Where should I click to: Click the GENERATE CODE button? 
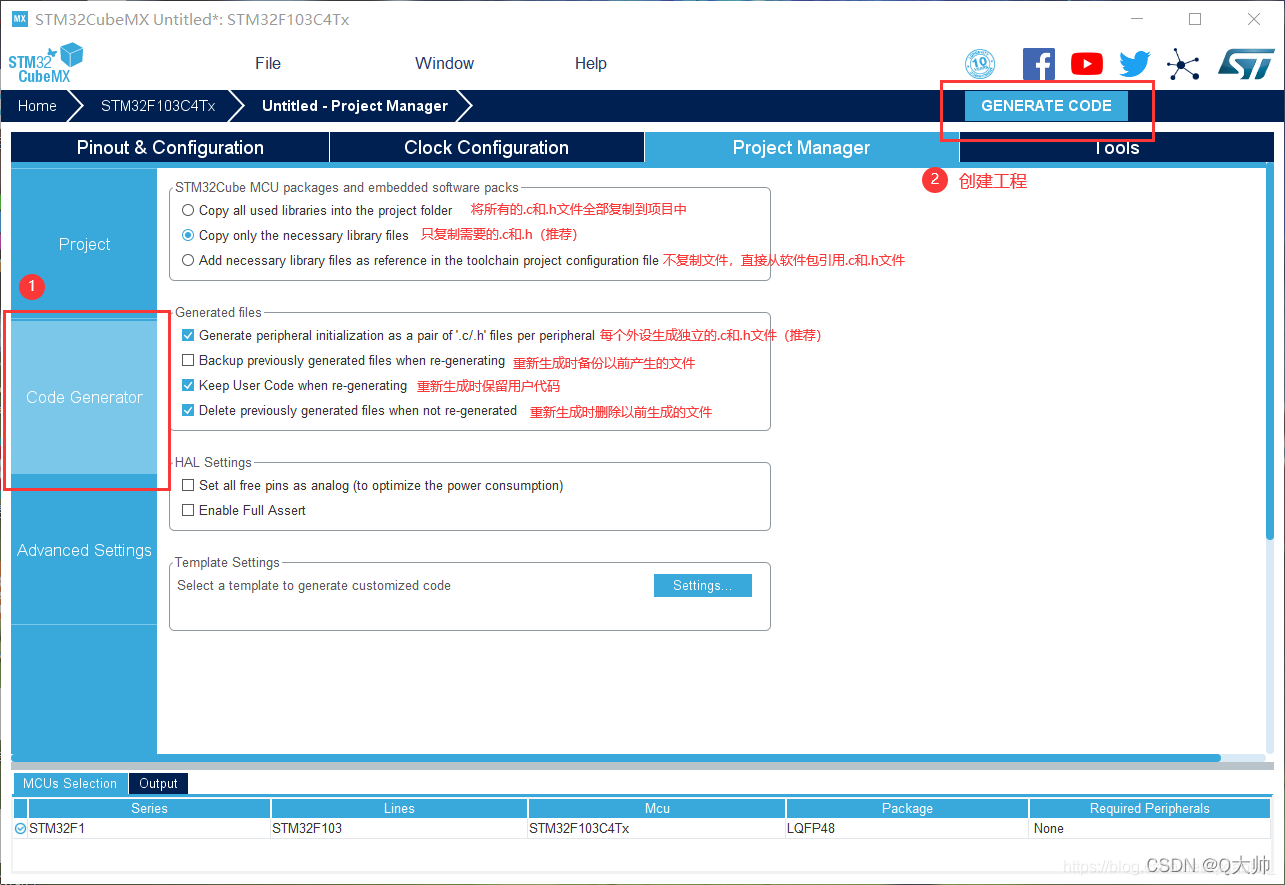(x=1046, y=105)
